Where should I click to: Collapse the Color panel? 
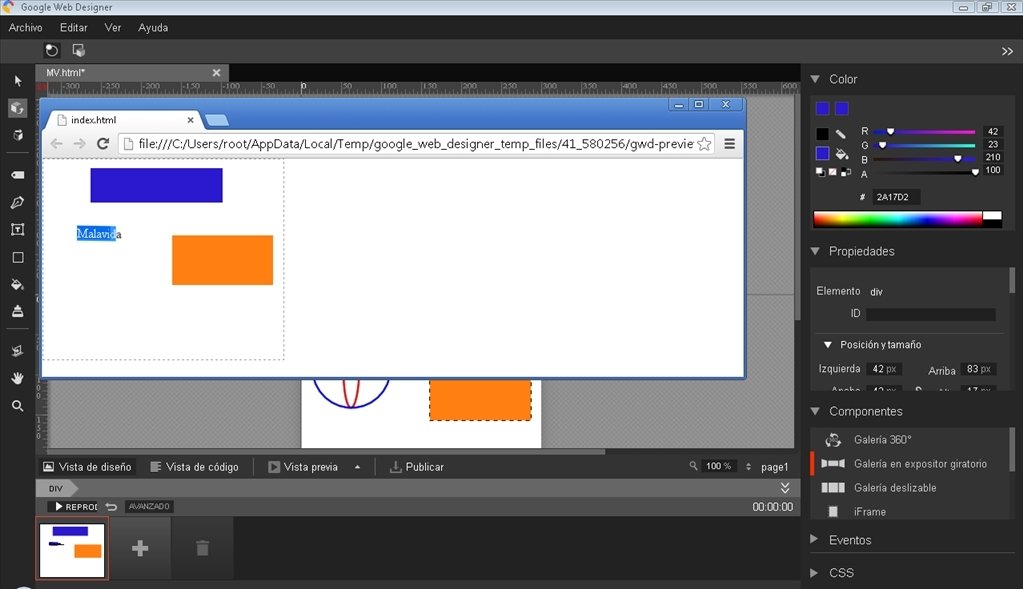coord(815,79)
